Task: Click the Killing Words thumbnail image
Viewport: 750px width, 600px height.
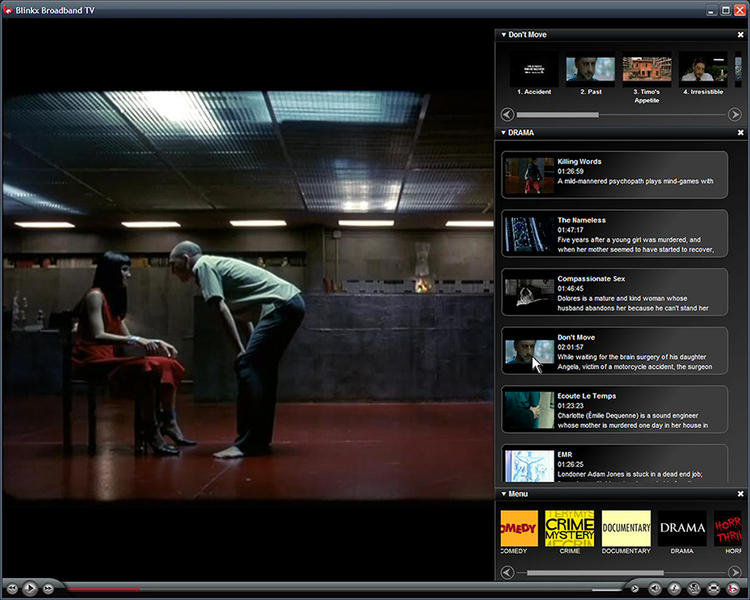Action: [529, 176]
